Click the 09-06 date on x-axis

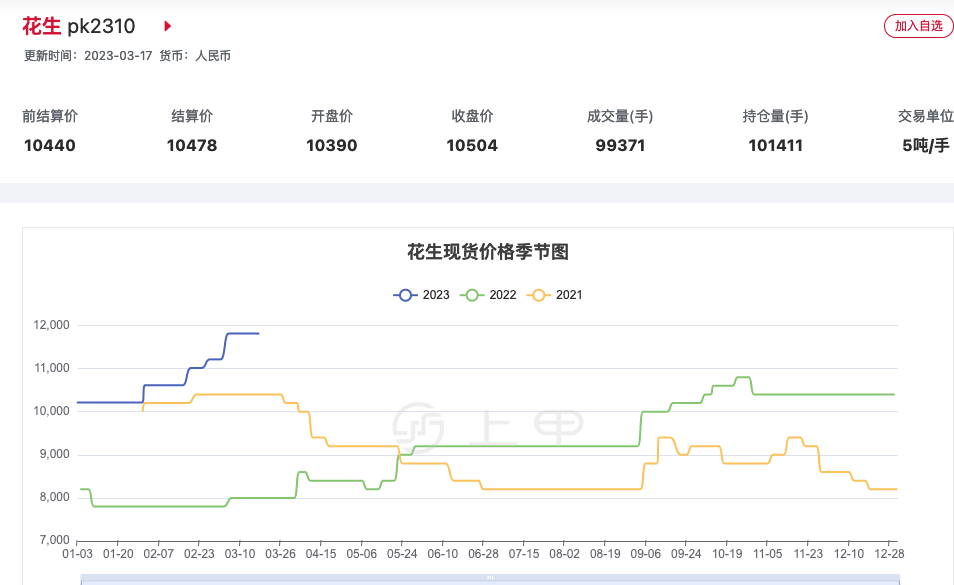pos(645,553)
